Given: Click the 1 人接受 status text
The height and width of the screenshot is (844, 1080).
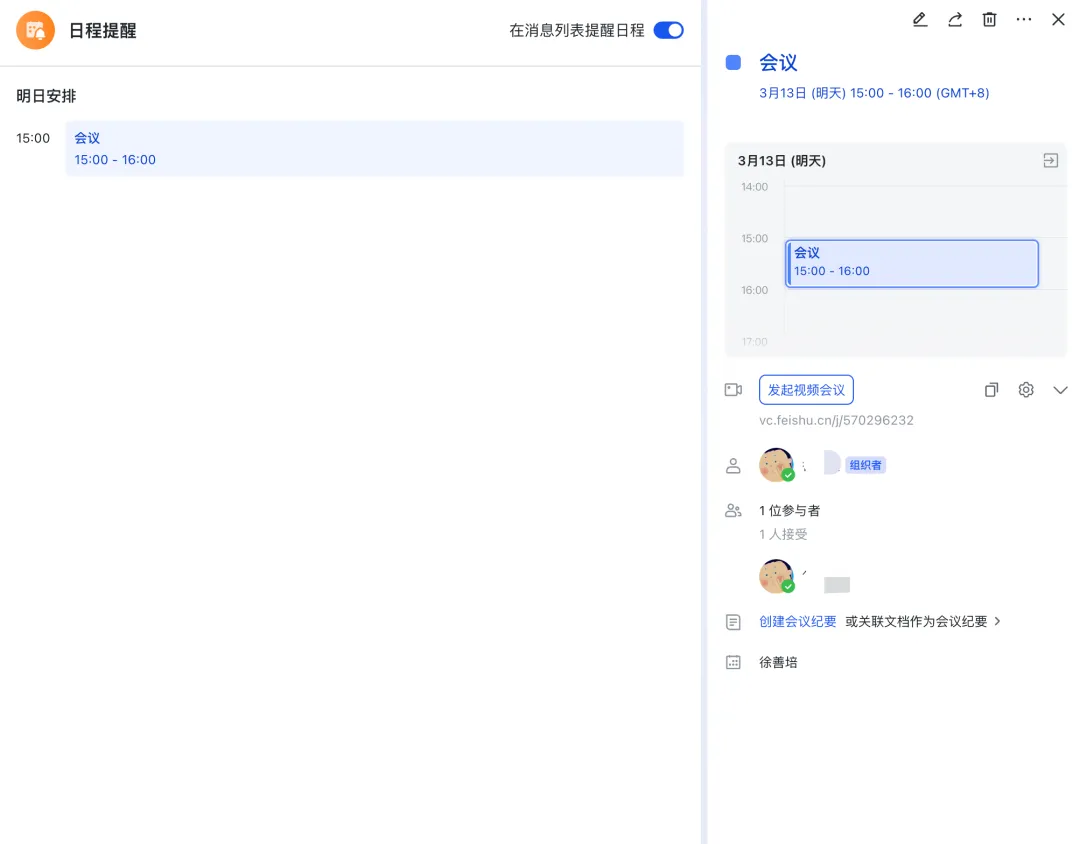Looking at the screenshot, I should pos(783,534).
